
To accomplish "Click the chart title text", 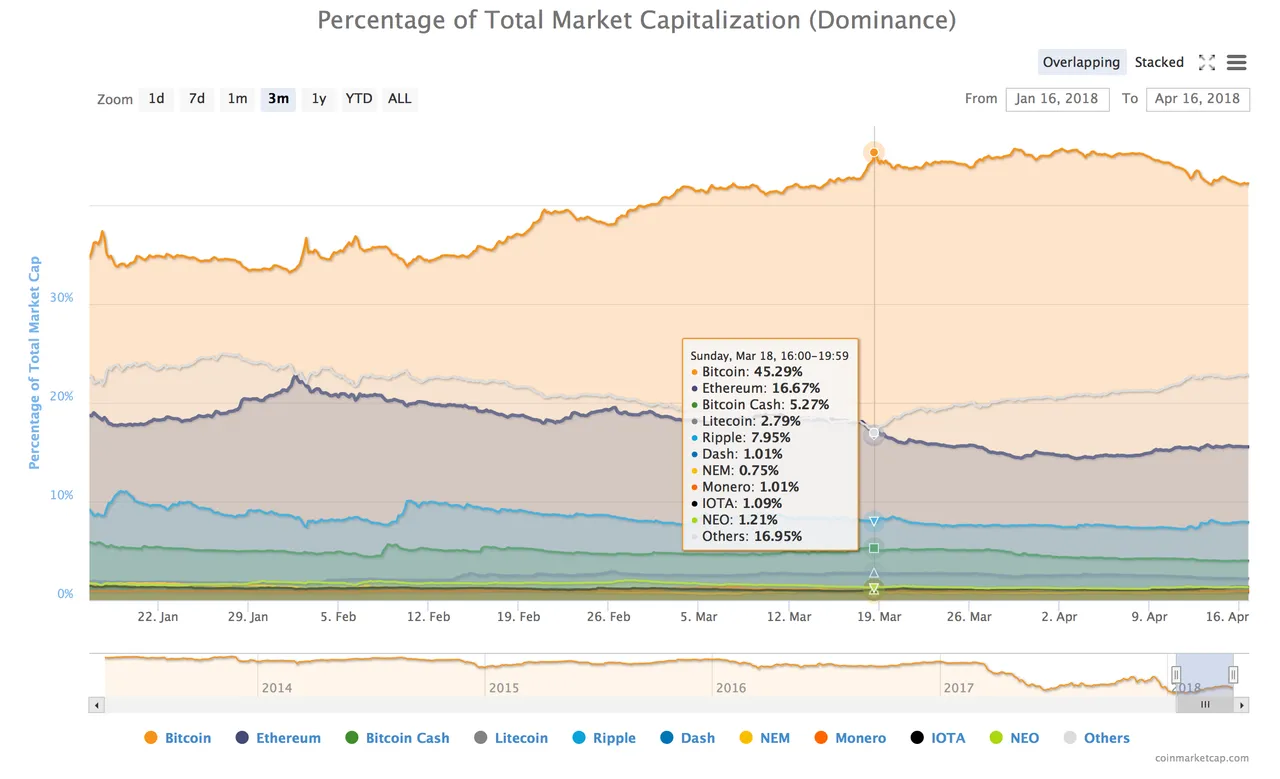I will pos(637,20).
